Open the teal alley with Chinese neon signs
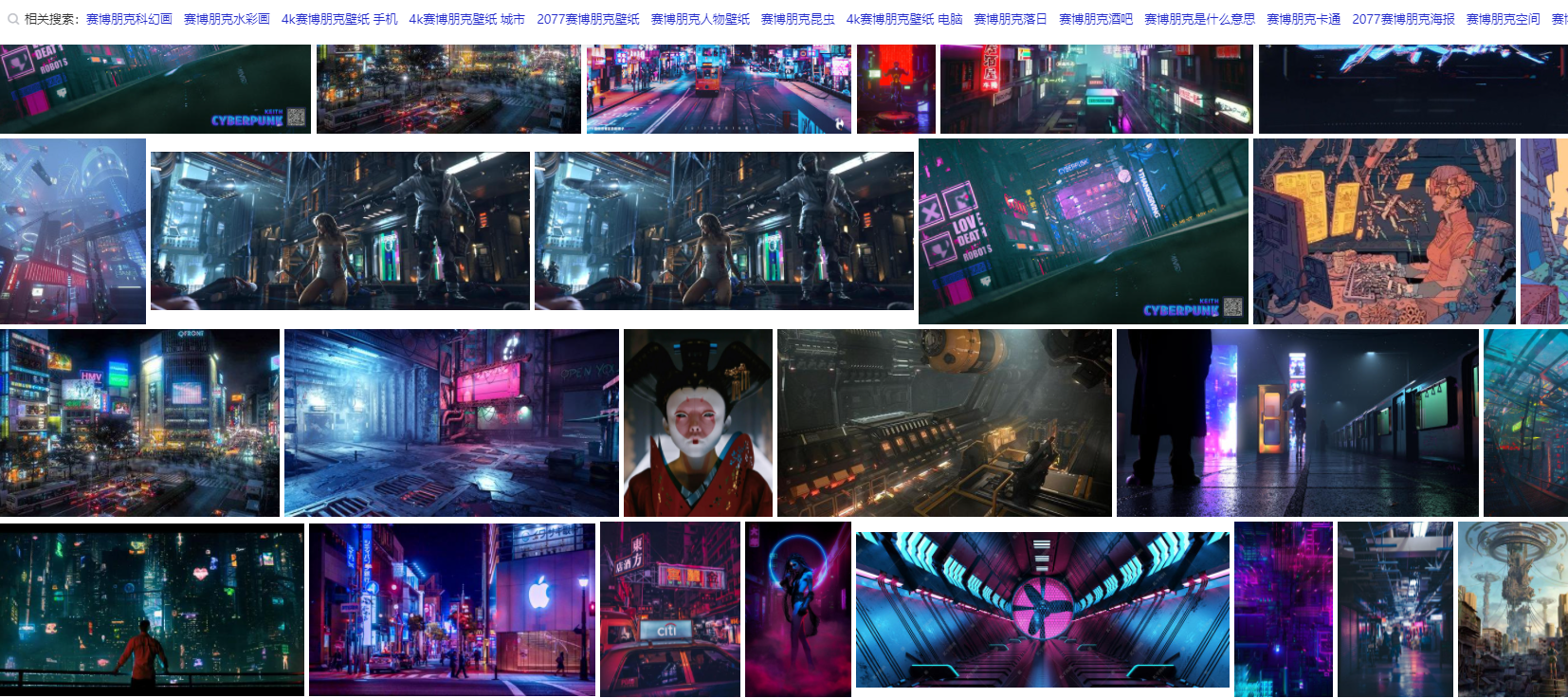Screen dimensions: 1568x698 click(1097, 89)
